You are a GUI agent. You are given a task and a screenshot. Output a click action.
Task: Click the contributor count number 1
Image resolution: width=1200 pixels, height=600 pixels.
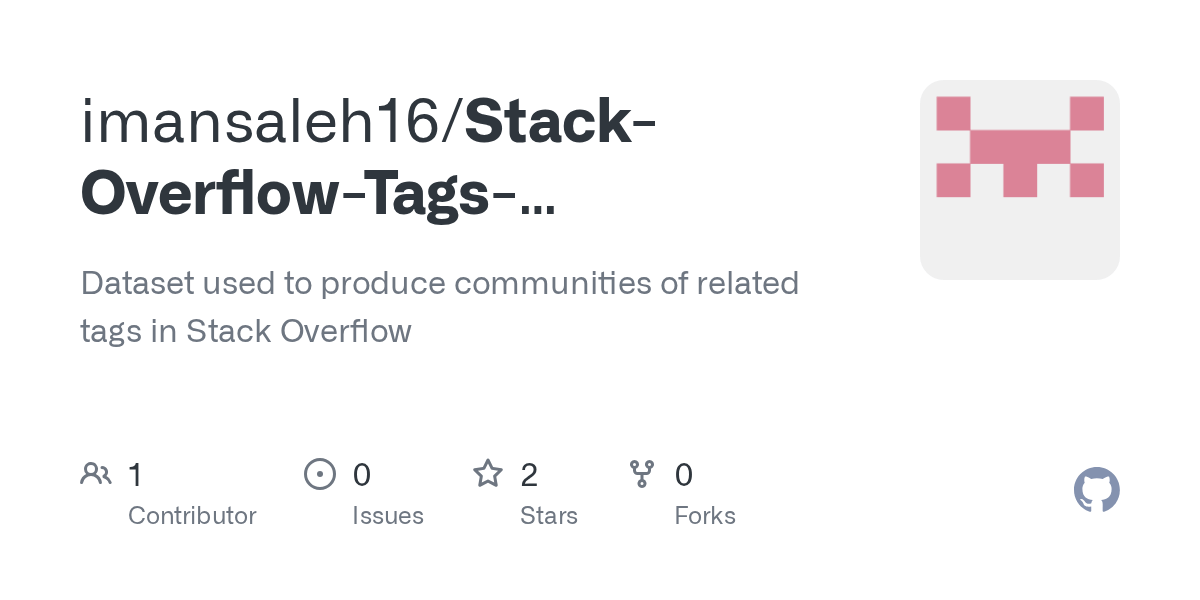(x=135, y=474)
